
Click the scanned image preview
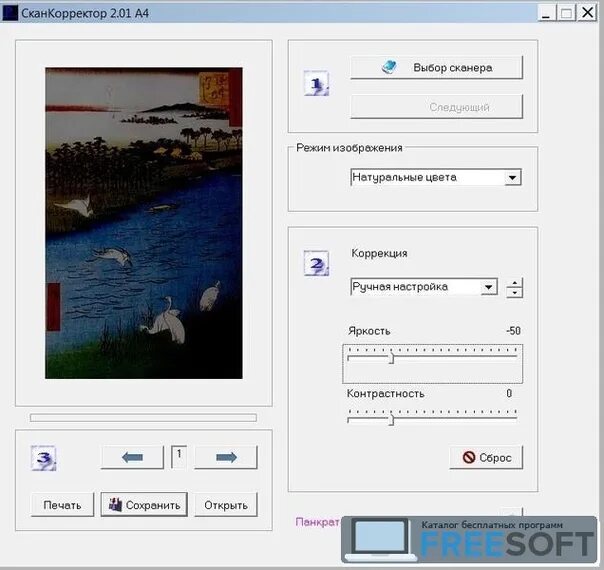[144, 223]
